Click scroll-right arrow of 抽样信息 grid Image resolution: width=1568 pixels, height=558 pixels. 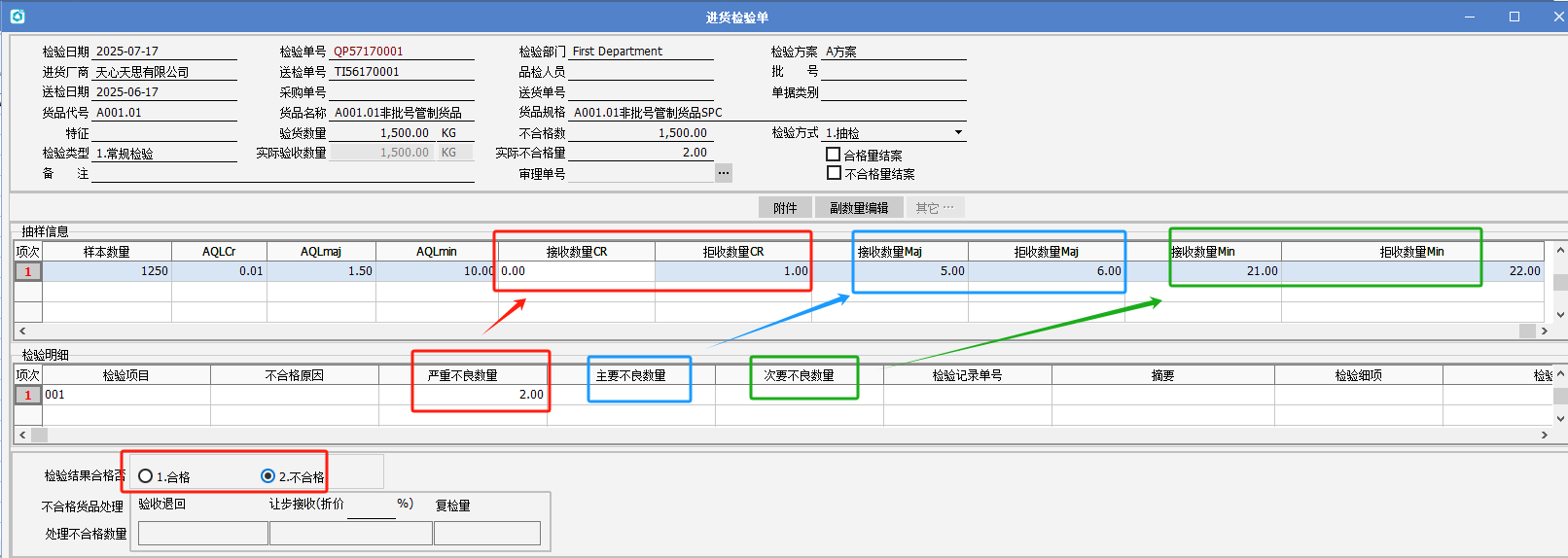pyautogui.click(x=1544, y=331)
